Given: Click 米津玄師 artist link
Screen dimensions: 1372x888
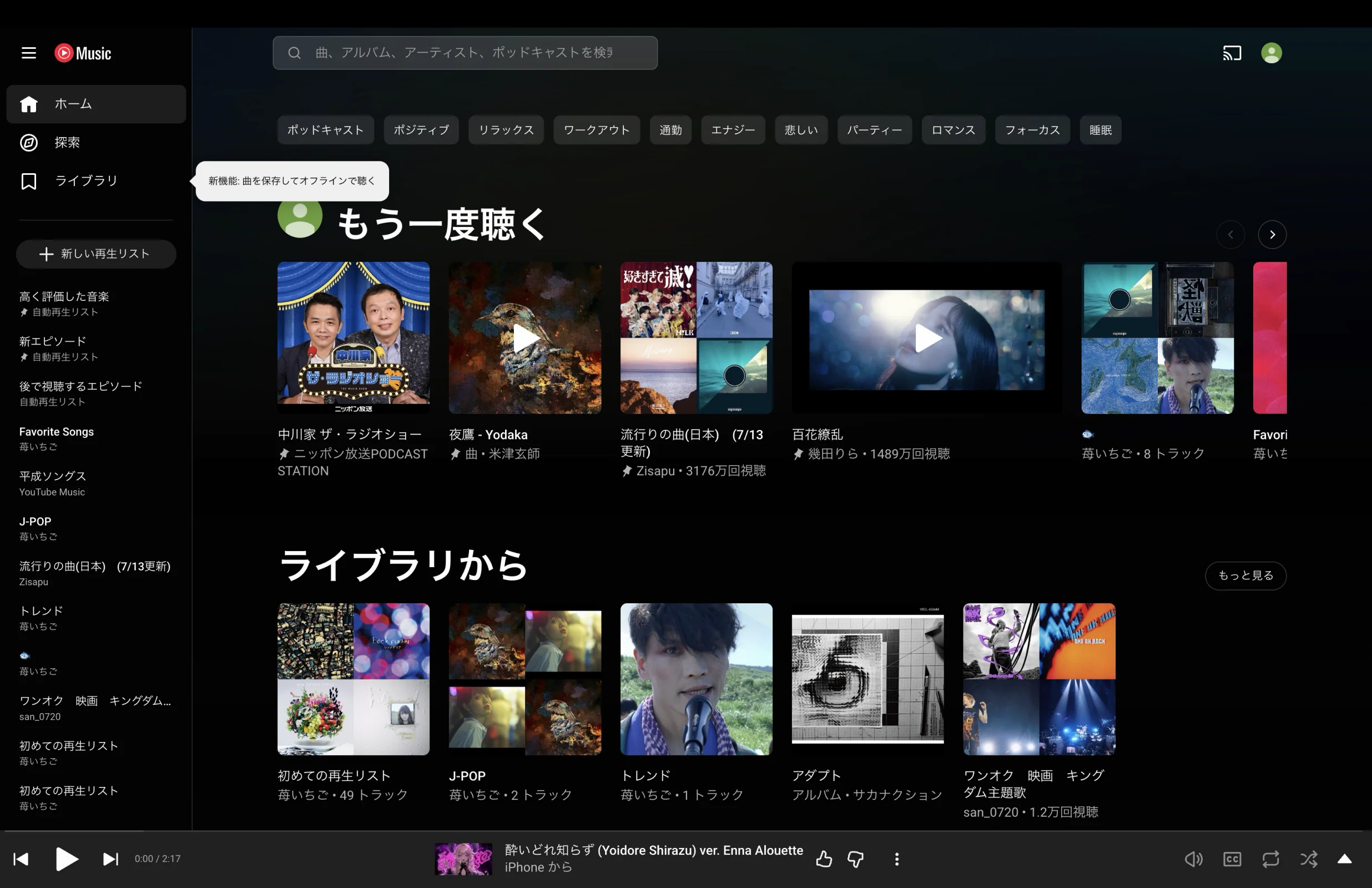Looking at the screenshot, I should pyautogui.click(x=514, y=454).
